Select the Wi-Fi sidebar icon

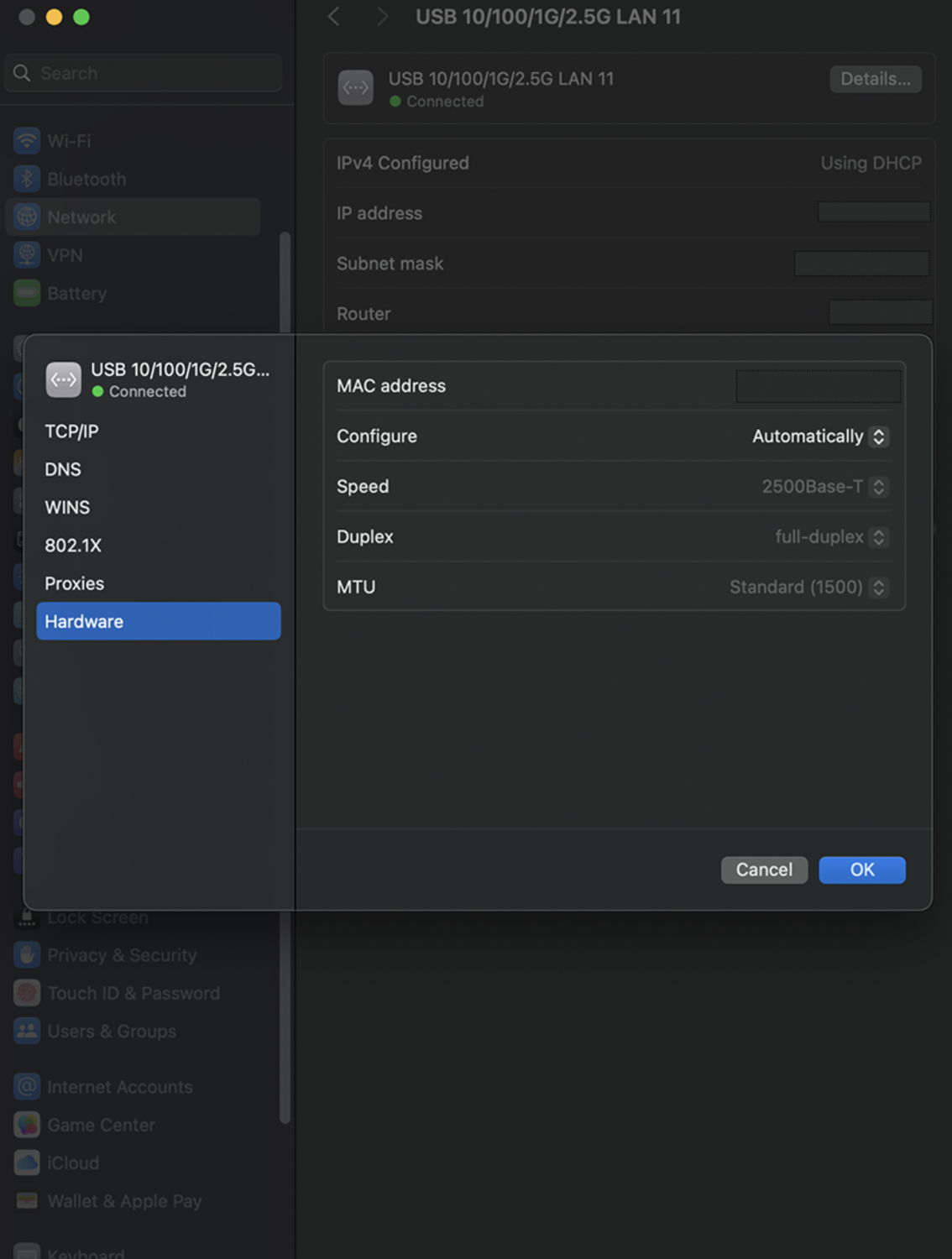(26, 141)
